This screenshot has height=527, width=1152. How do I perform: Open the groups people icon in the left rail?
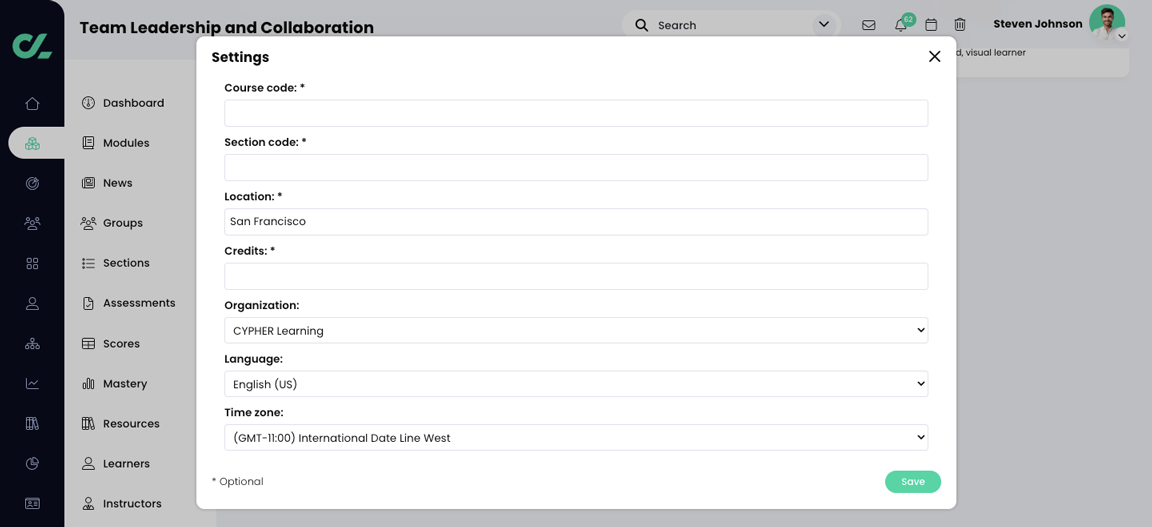tap(32, 223)
